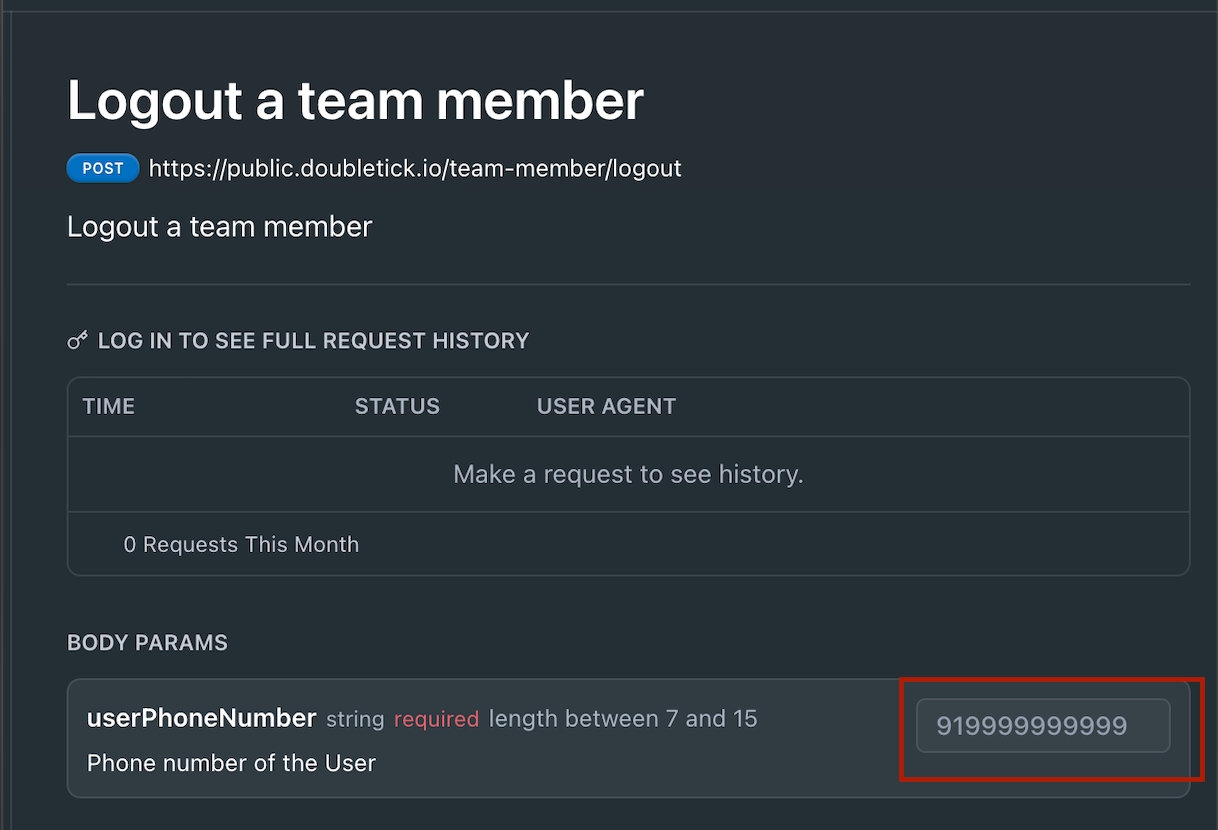Image resolution: width=1218 pixels, height=830 pixels.
Task: Click "Make a request to see history" message
Action: tap(628, 474)
